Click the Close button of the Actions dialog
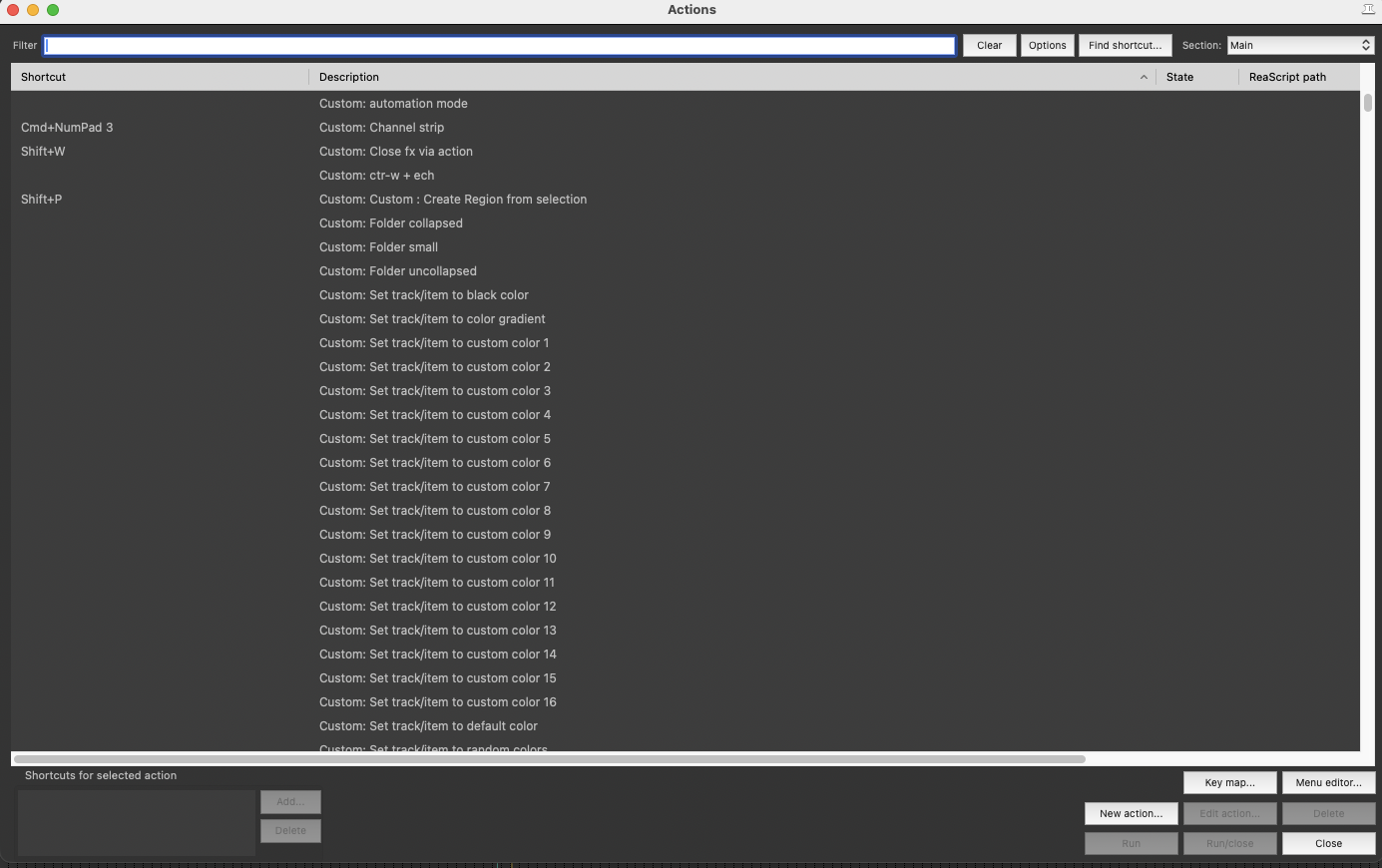This screenshot has height=868, width=1382. point(1328,843)
